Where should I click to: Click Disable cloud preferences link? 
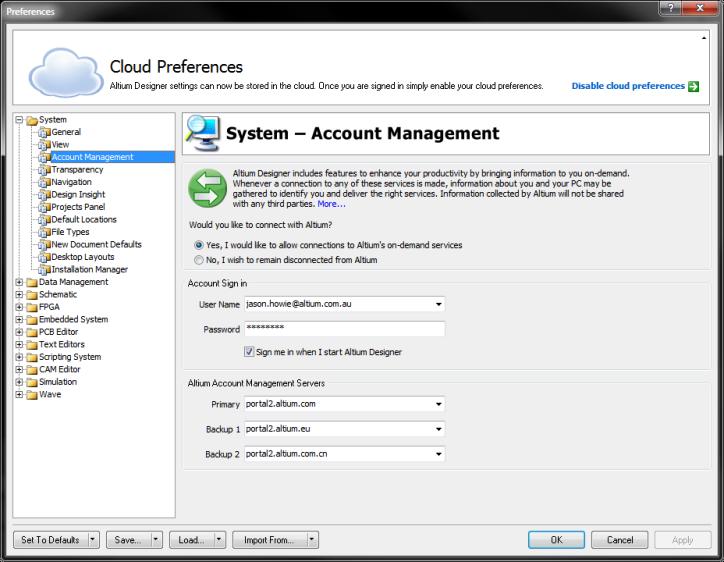[628, 86]
